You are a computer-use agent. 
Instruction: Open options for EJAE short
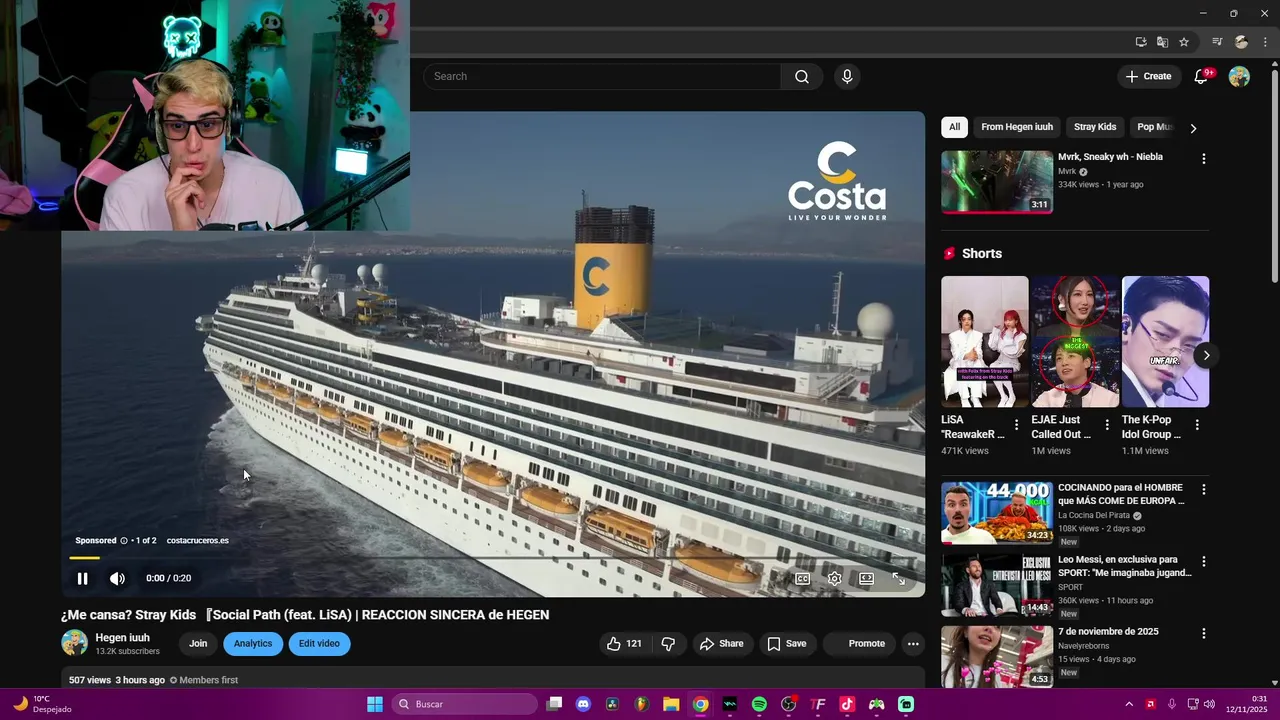point(1107,425)
